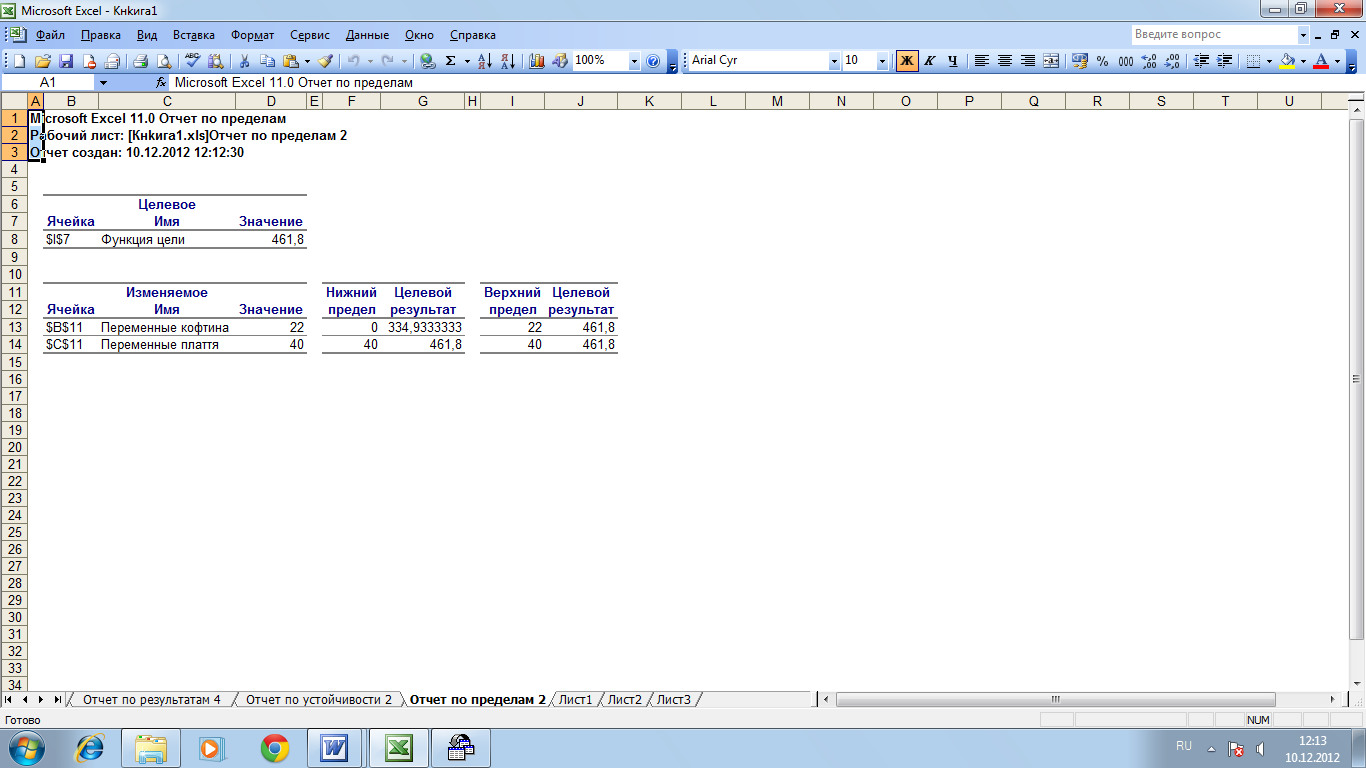The image size is (1366, 768).
Task: Open Chrome from the taskbar
Action: click(275, 747)
